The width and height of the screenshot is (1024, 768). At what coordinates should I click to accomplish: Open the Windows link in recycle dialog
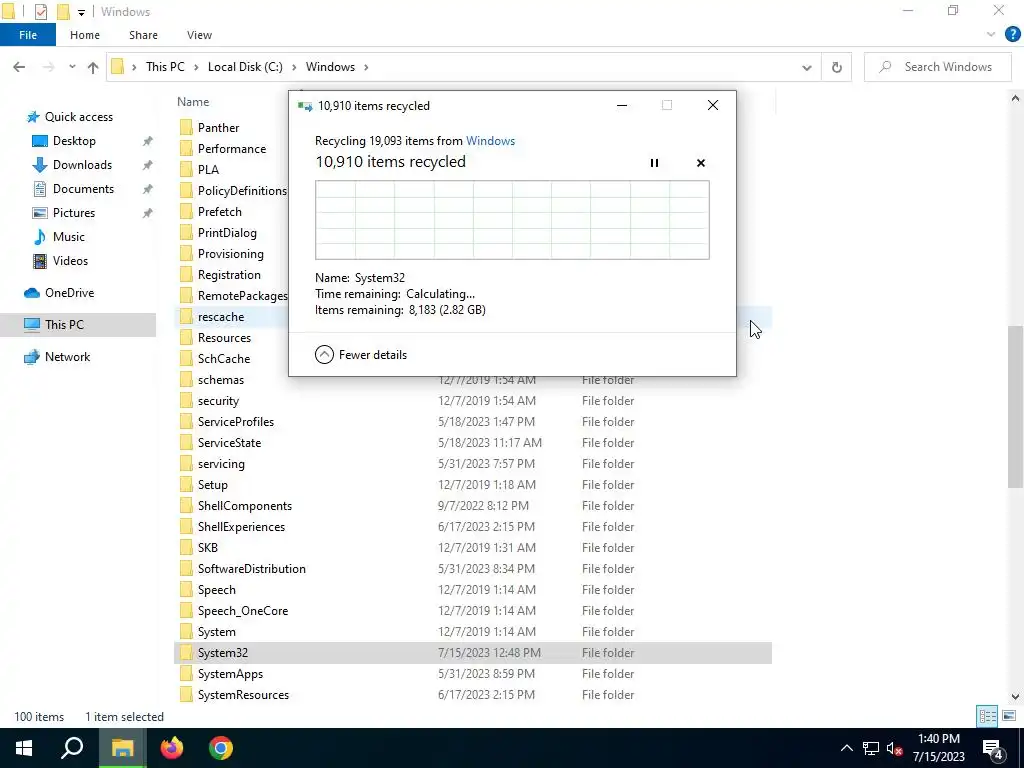tap(490, 140)
